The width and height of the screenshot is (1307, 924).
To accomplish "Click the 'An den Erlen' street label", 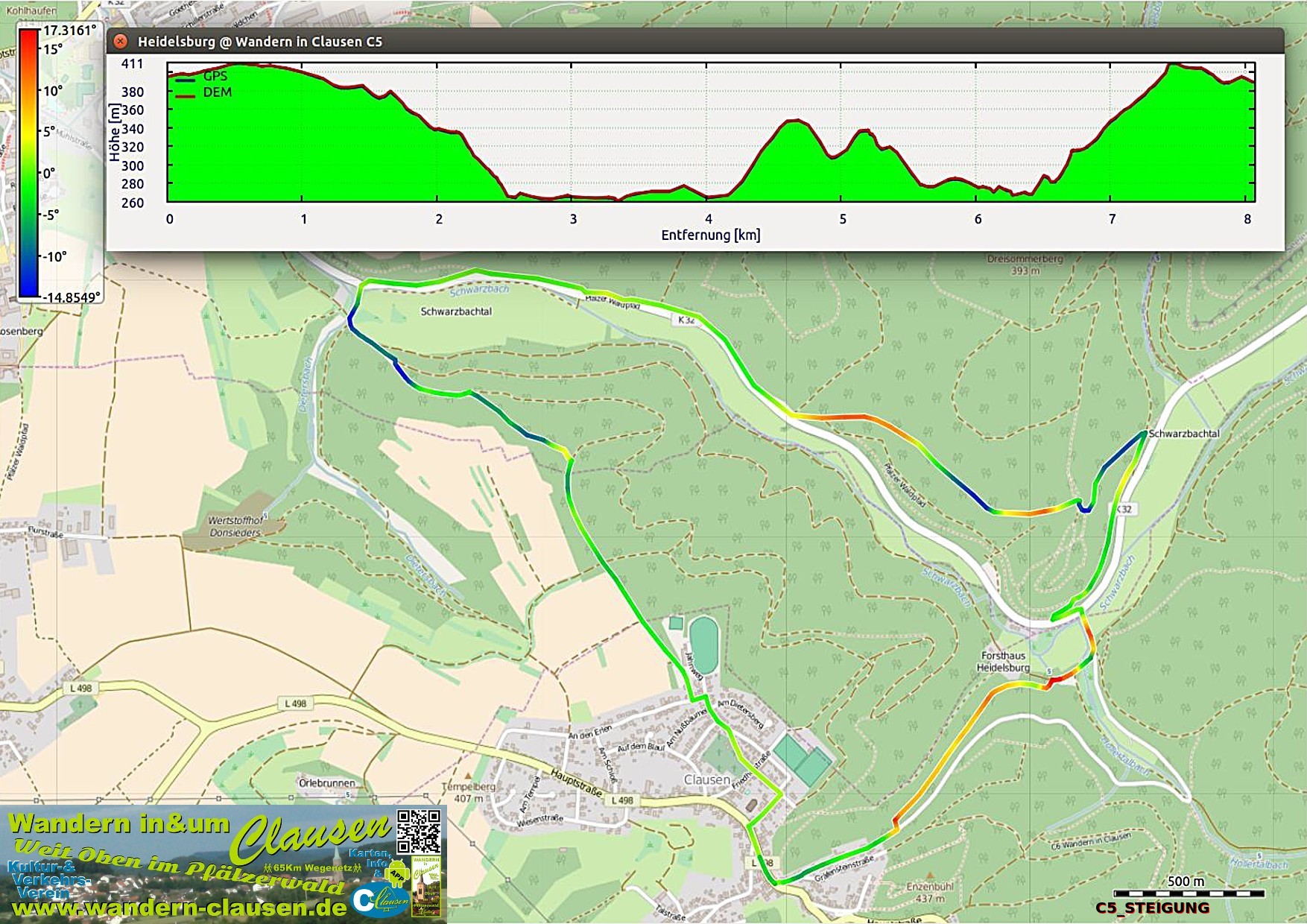I will tap(590, 731).
